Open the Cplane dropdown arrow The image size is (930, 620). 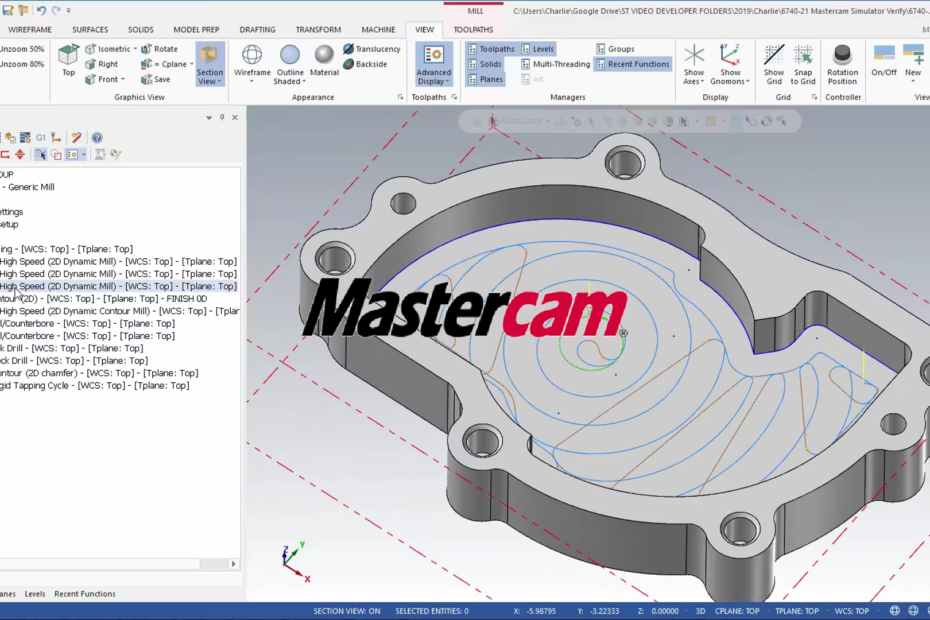click(x=192, y=64)
